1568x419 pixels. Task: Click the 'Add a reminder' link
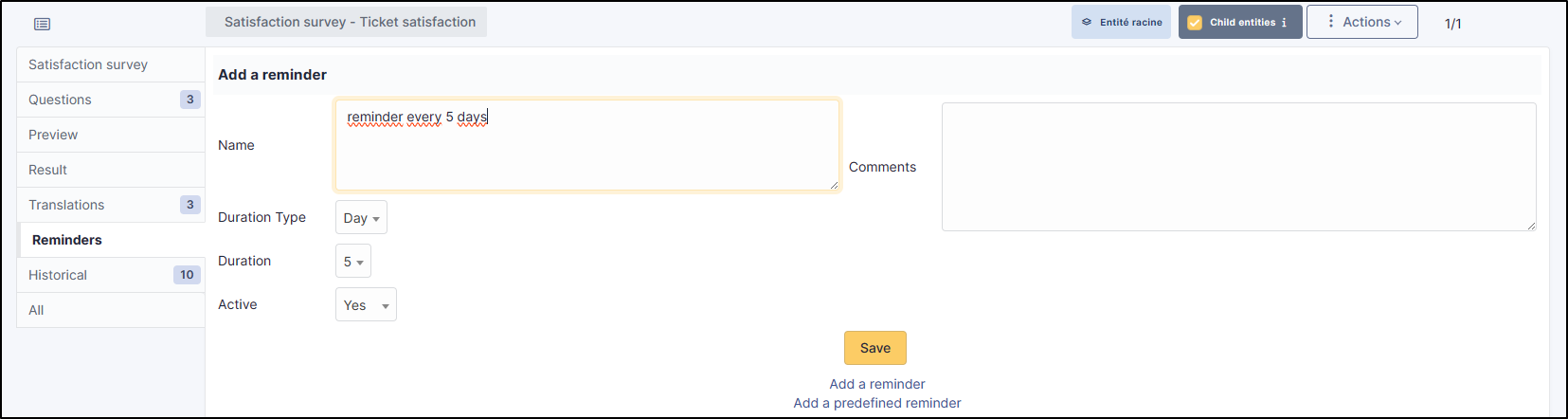(x=876, y=384)
